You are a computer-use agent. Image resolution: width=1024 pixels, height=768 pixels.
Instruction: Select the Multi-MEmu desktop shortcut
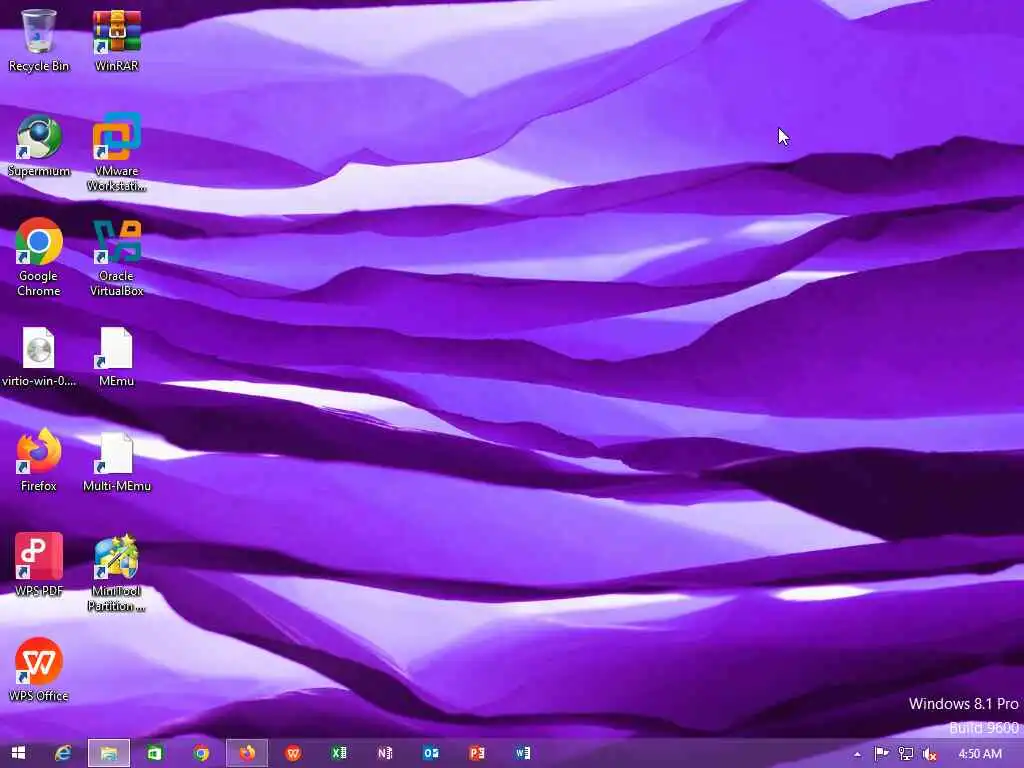click(116, 461)
